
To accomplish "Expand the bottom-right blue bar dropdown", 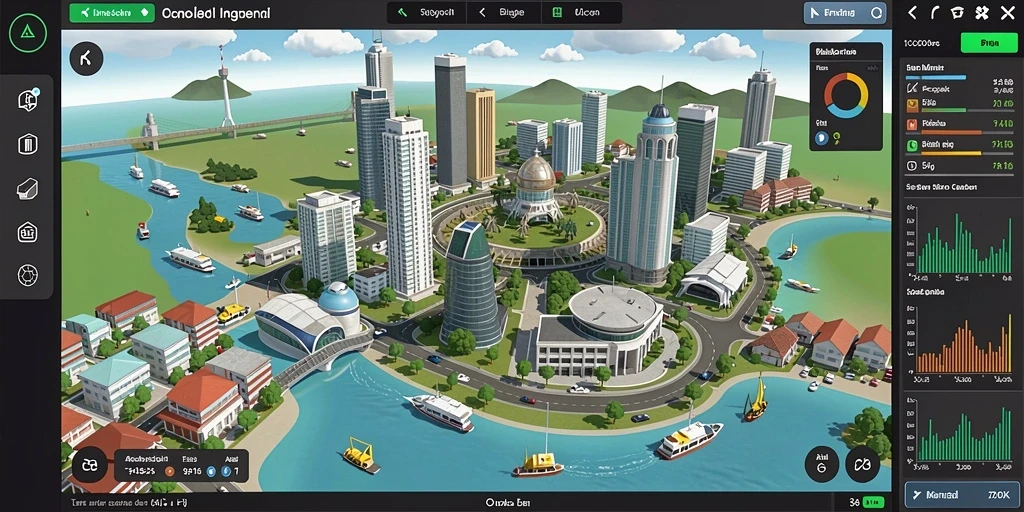I will [x=961, y=496].
